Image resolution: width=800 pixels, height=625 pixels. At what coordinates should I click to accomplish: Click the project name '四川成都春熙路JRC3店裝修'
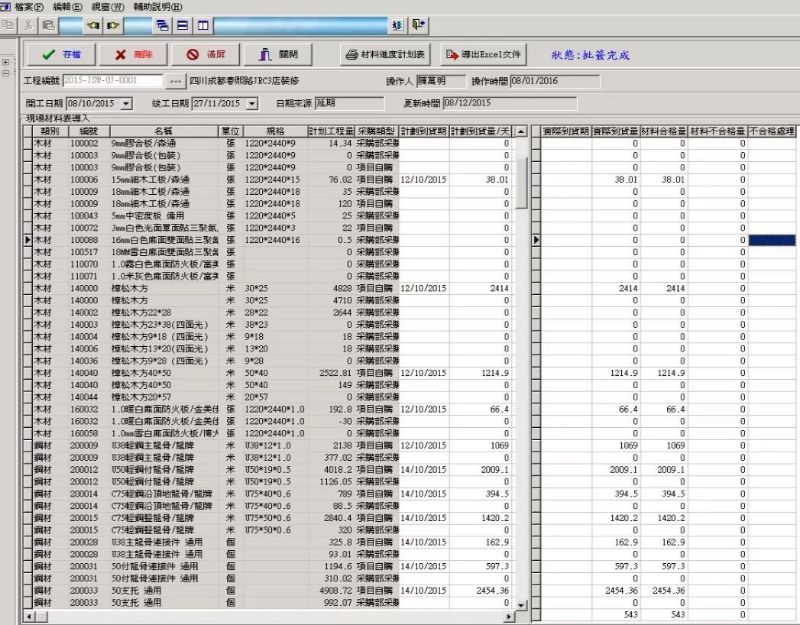coord(244,81)
